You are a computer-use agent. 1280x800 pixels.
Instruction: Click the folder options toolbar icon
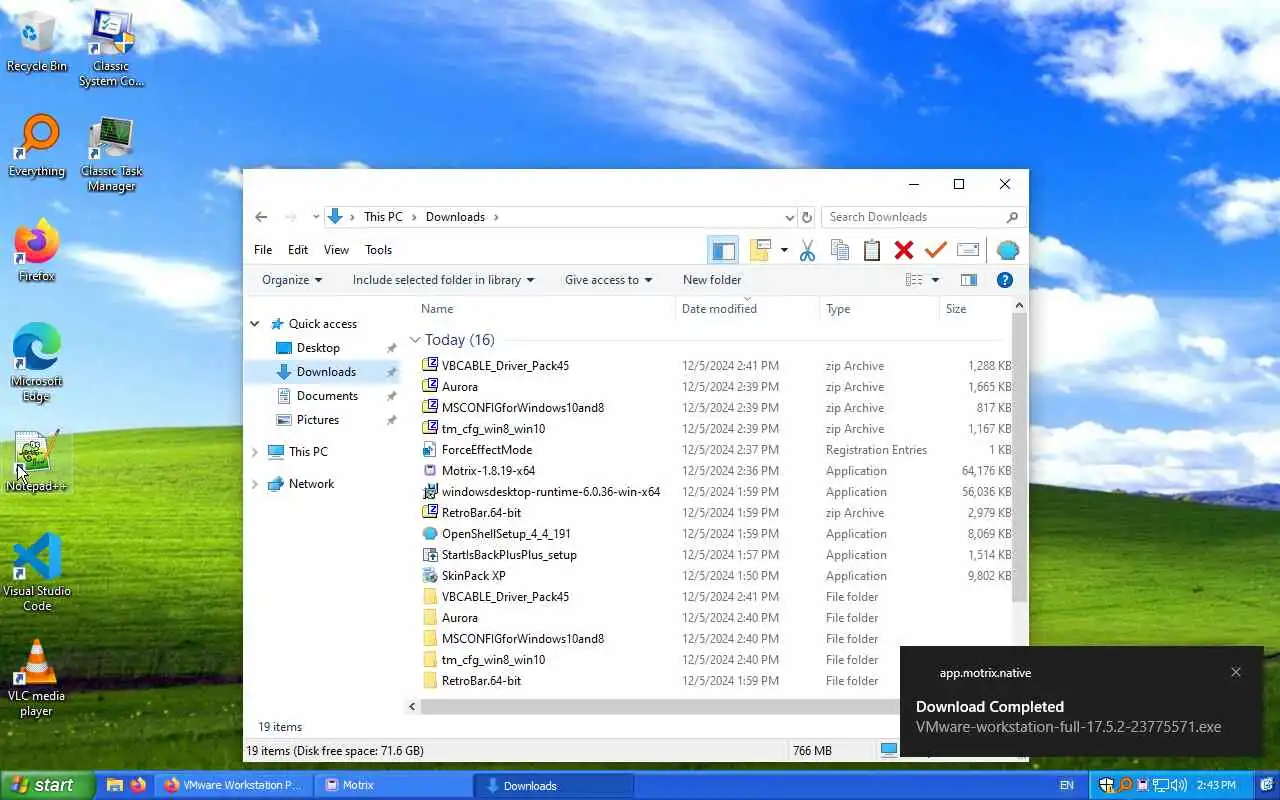point(760,250)
